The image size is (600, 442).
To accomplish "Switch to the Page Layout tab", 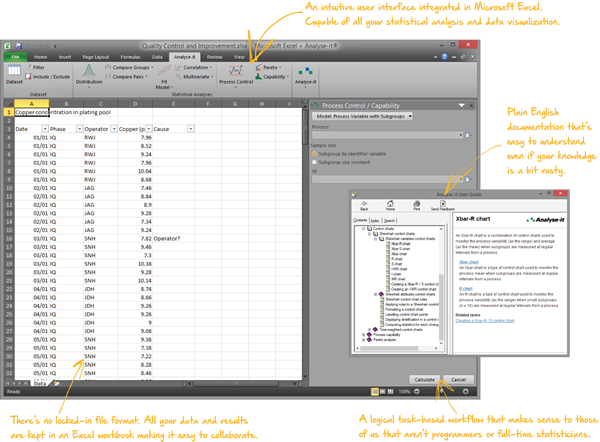I will pos(96,57).
